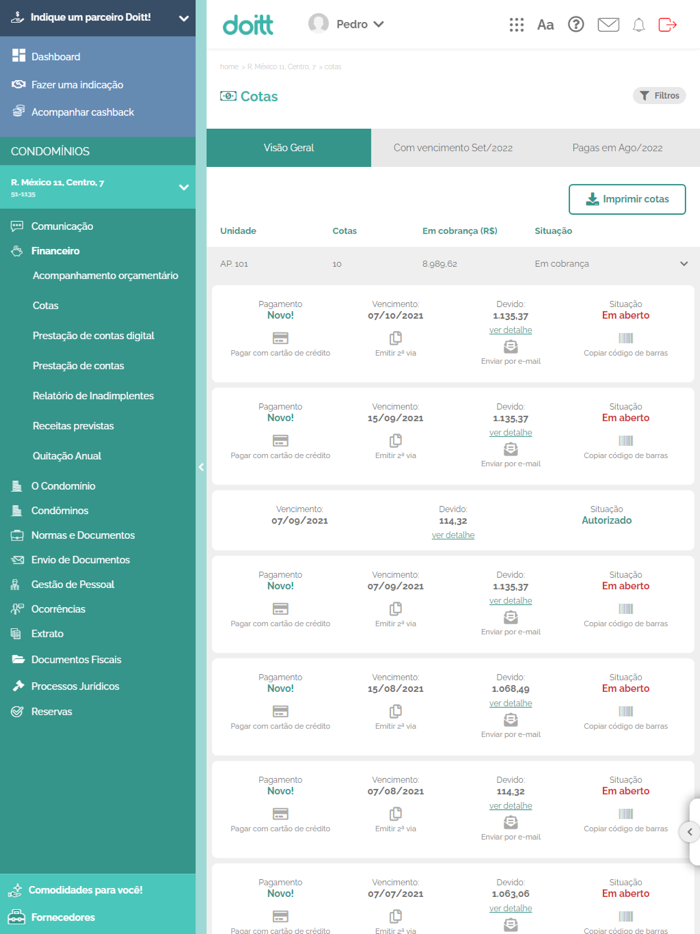This screenshot has height=934, width=700.
Task: Click send by e-mail icon for 07/10/2021
Action: [x=511, y=347]
